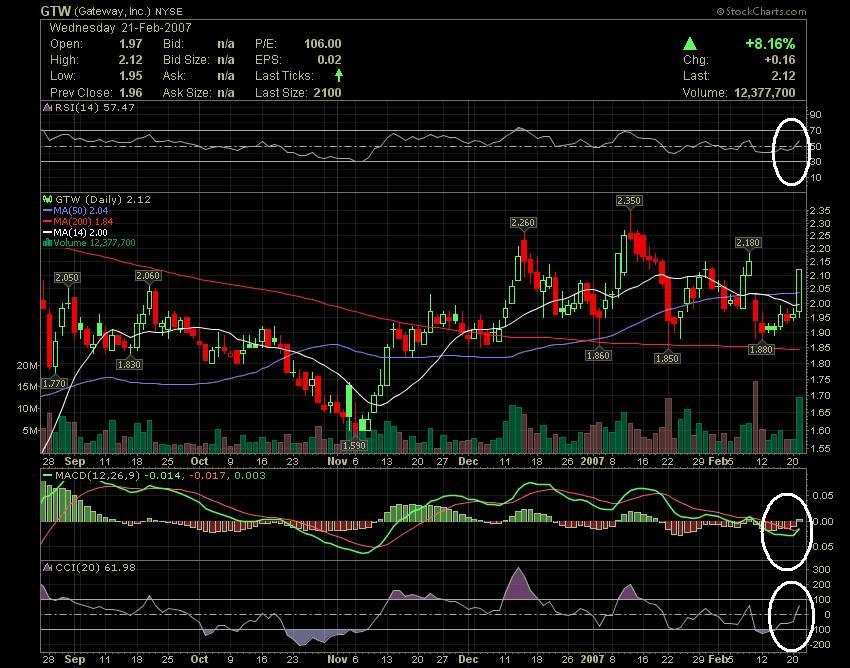Click the 2.050 price tag
The image size is (850, 668).
click(x=67, y=278)
